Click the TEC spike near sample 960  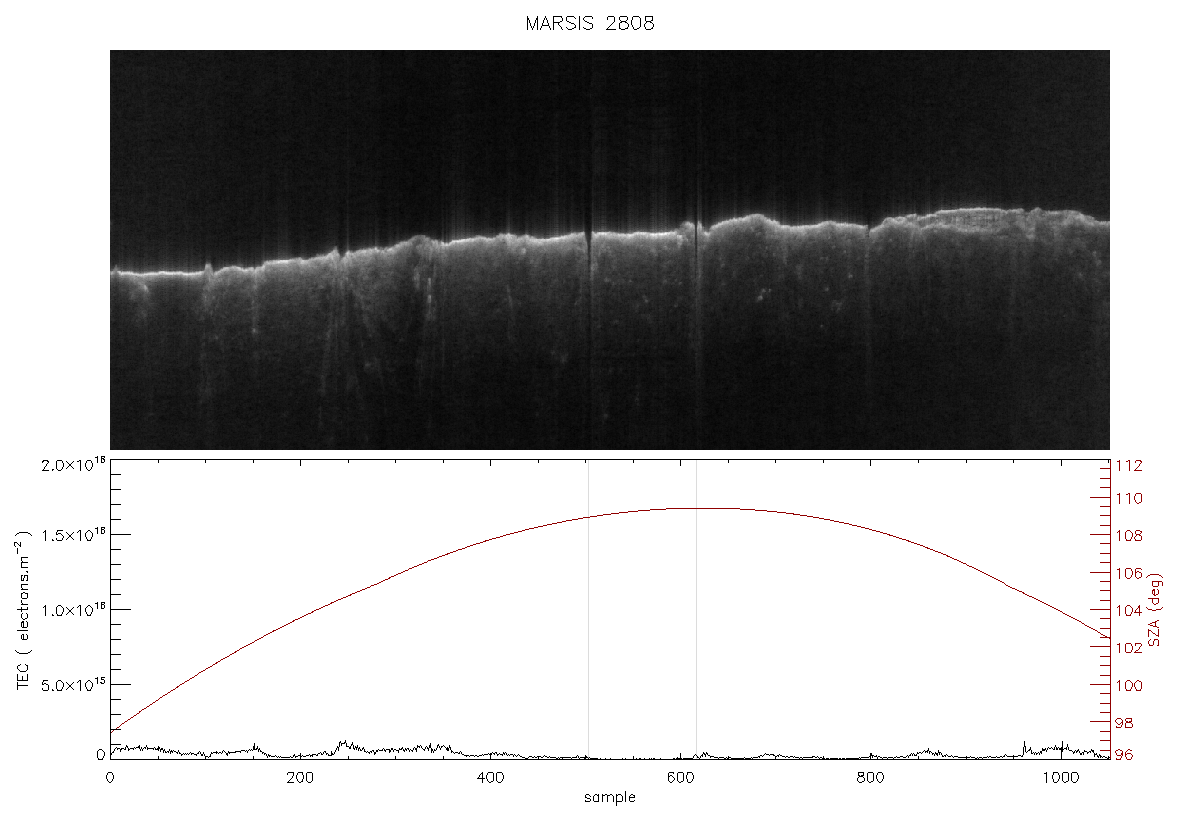[x=1024, y=745]
